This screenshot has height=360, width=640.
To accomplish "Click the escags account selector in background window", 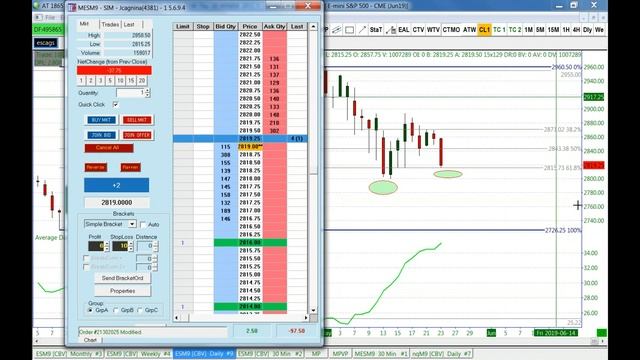I will coord(45,43).
